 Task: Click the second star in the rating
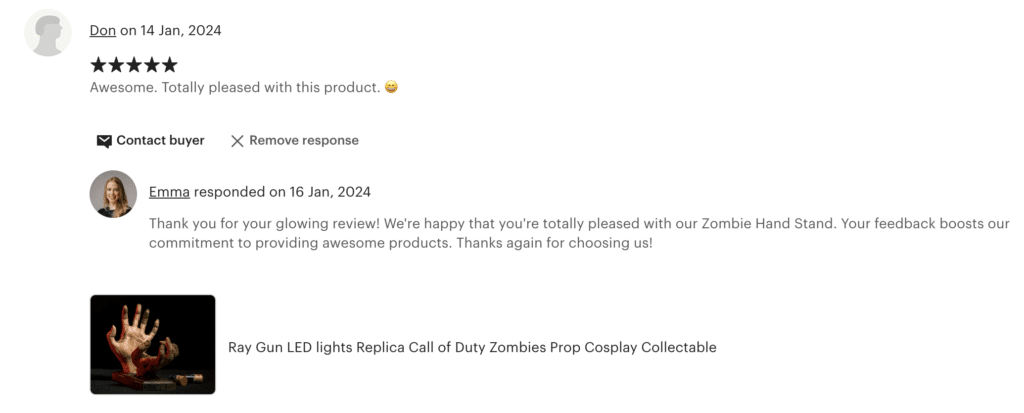116,65
